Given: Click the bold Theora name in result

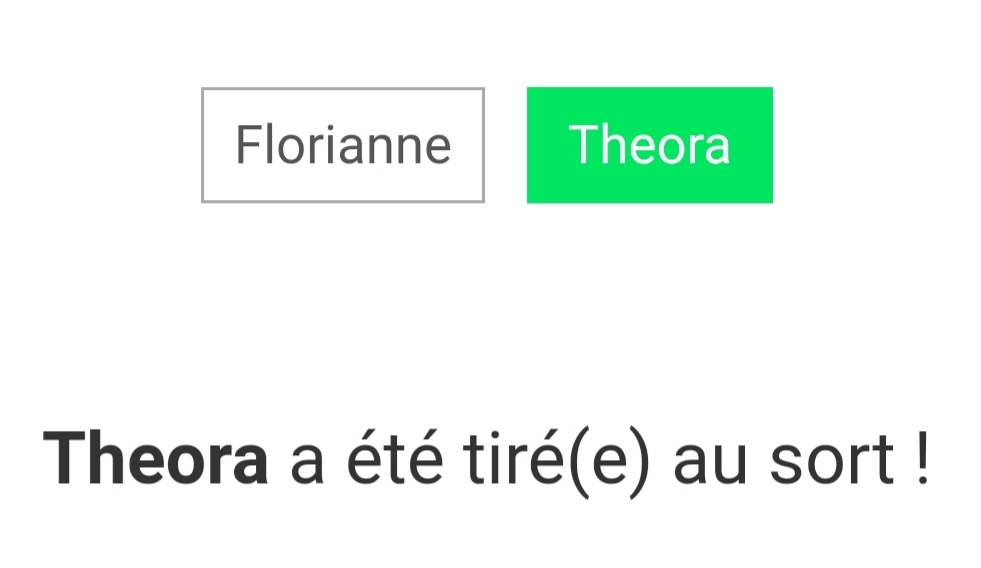Looking at the screenshot, I should point(156,459).
